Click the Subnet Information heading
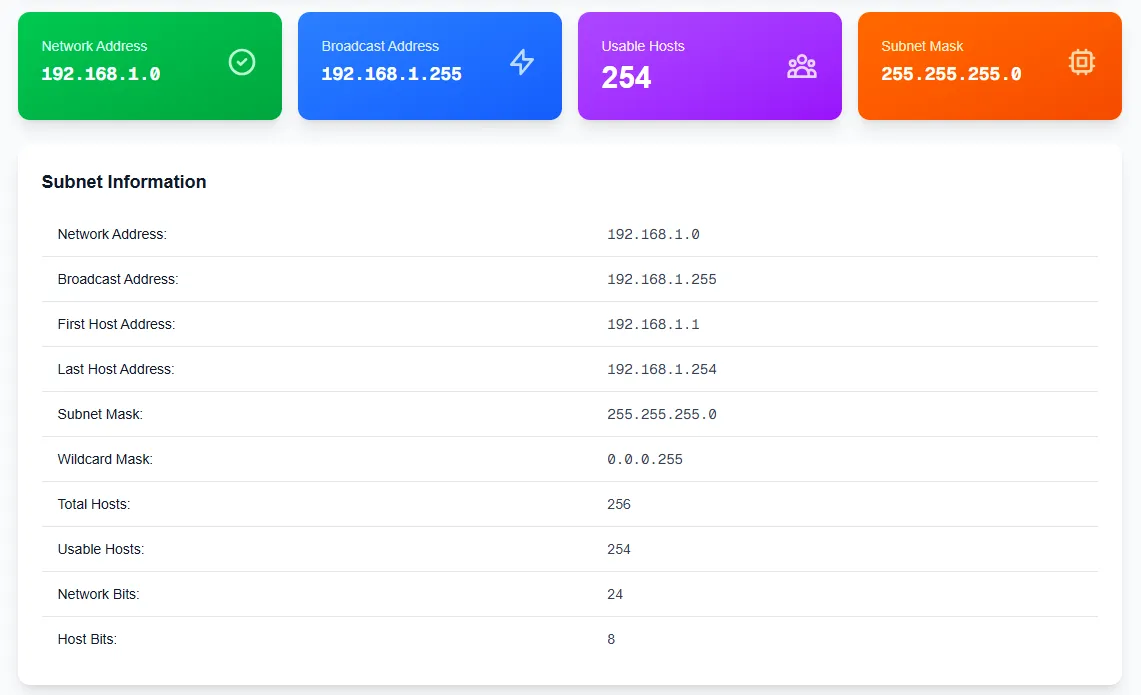Screen dimensions: 1141x695 coord(124,182)
